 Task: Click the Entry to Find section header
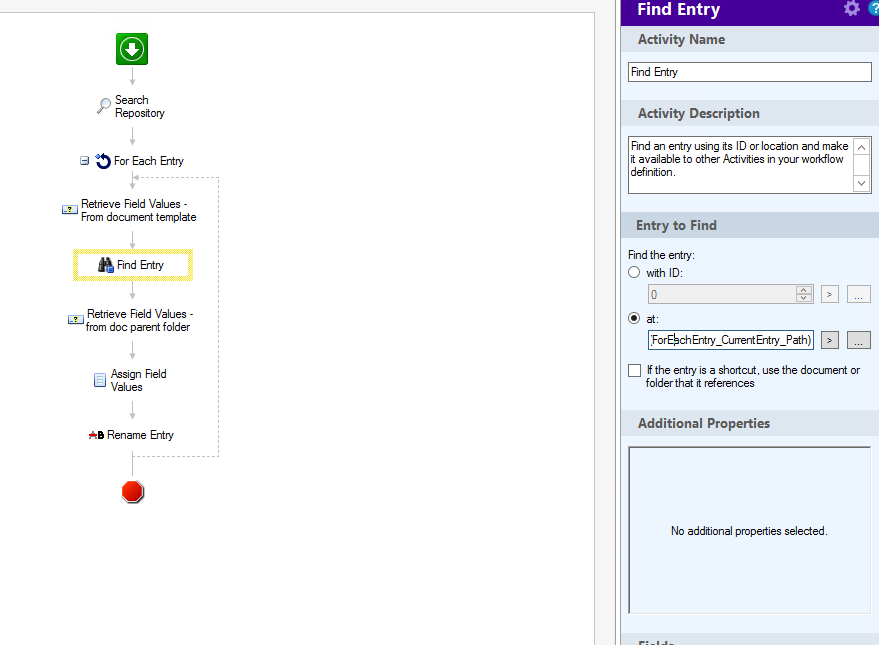[x=750, y=225]
